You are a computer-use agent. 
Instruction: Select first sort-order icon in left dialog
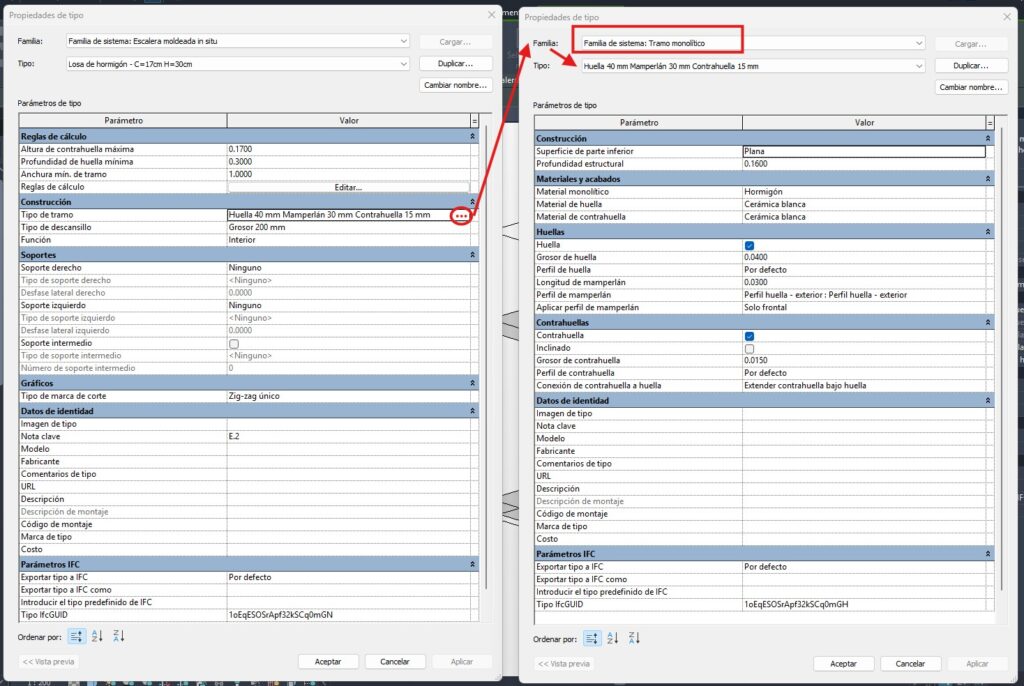pos(77,636)
